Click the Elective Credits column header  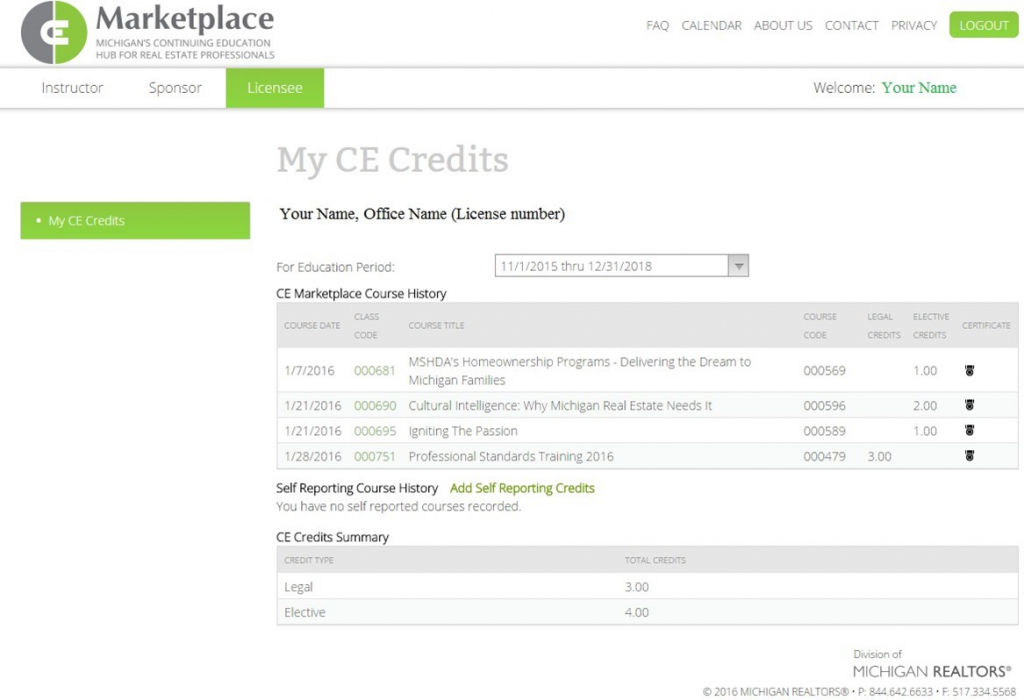[x=931, y=325]
